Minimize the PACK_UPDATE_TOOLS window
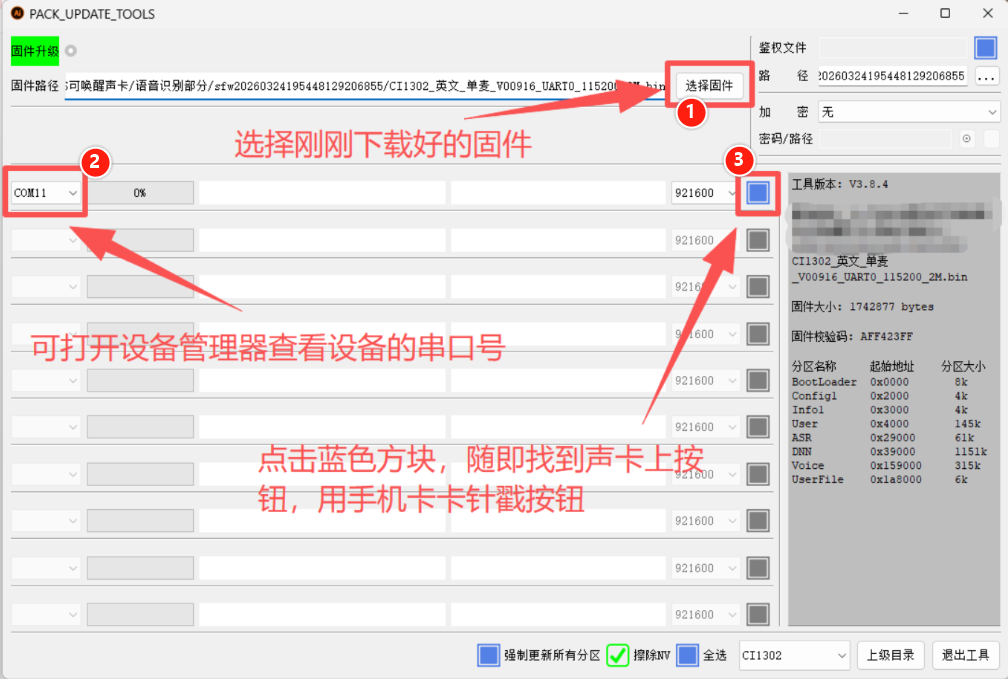1008x679 pixels. pyautogui.click(x=903, y=14)
